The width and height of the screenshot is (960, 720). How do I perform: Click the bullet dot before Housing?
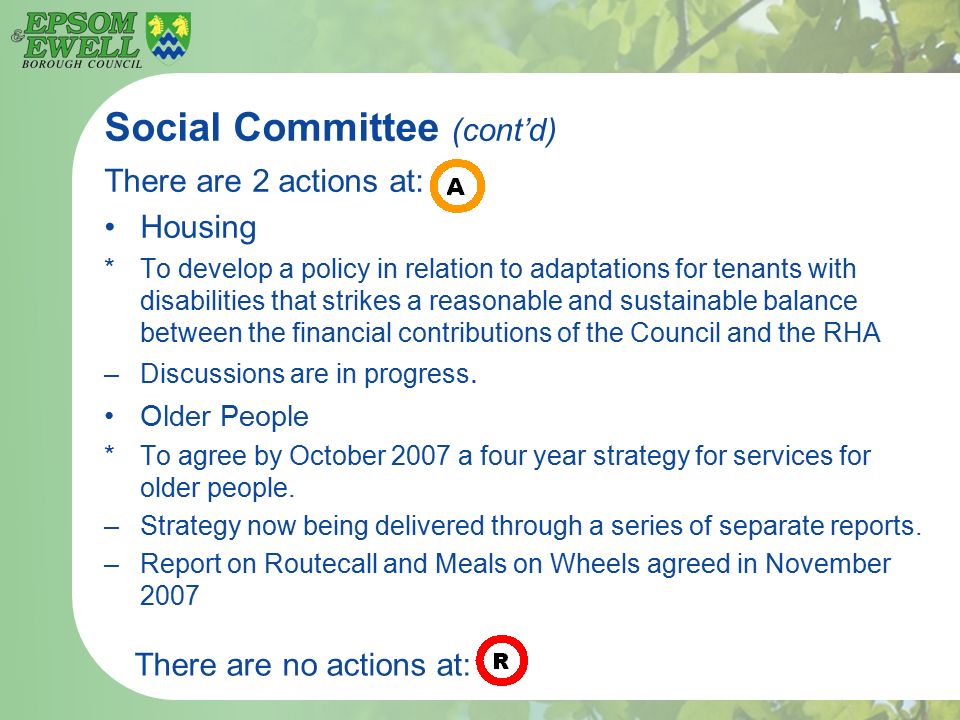(x=110, y=228)
